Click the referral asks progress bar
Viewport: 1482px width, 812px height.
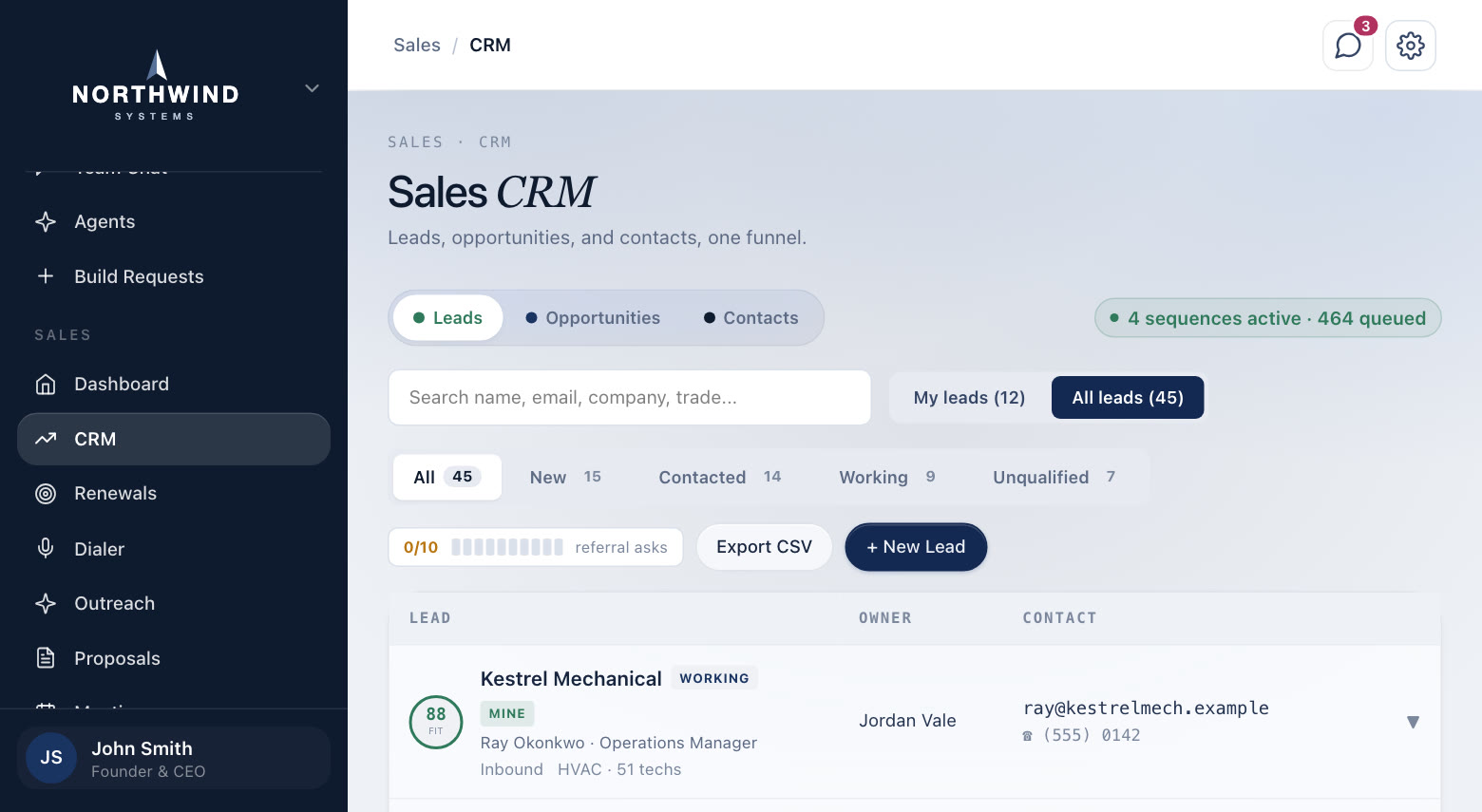click(507, 547)
